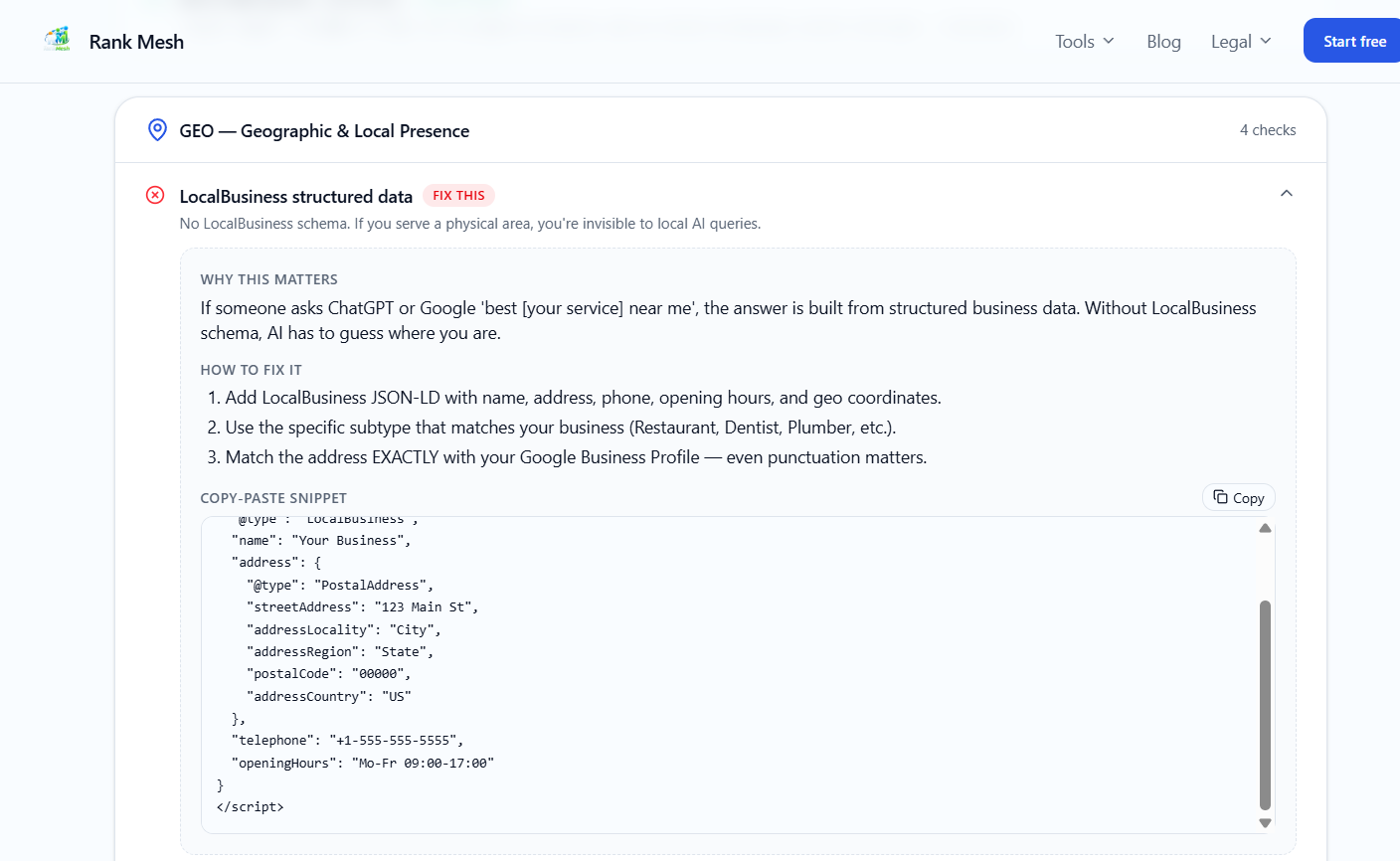Click the "addressRegion": "State" line
This screenshot has height=861, width=1400.
[340, 652]
